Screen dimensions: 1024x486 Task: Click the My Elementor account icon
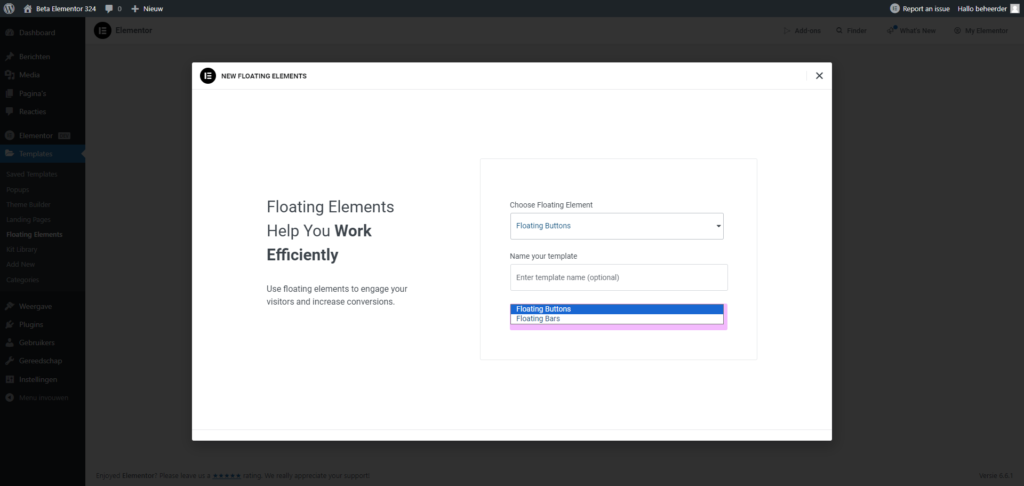pos(957,31)
